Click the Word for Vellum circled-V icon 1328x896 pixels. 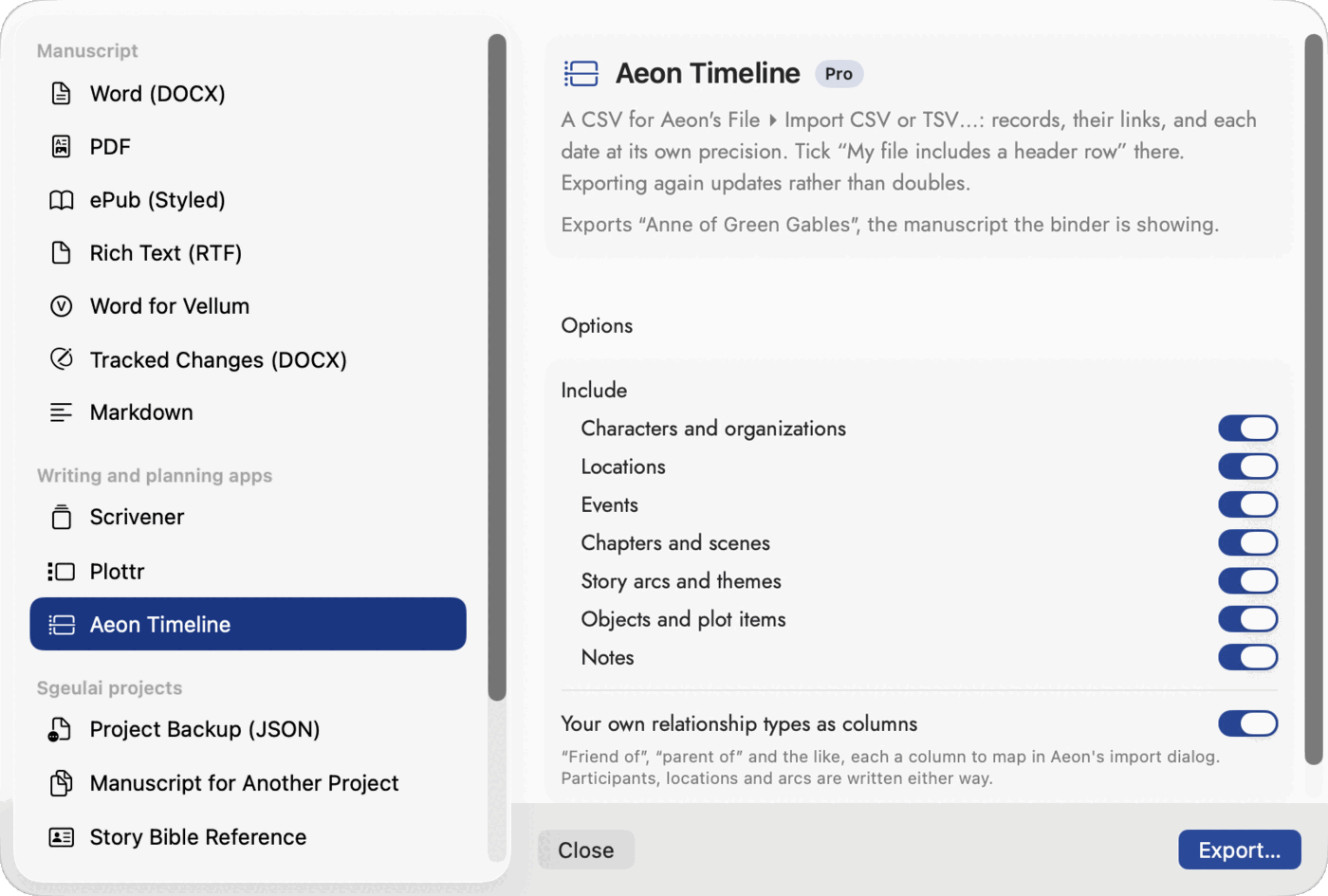pyautogui.click(x=61, y=306)
